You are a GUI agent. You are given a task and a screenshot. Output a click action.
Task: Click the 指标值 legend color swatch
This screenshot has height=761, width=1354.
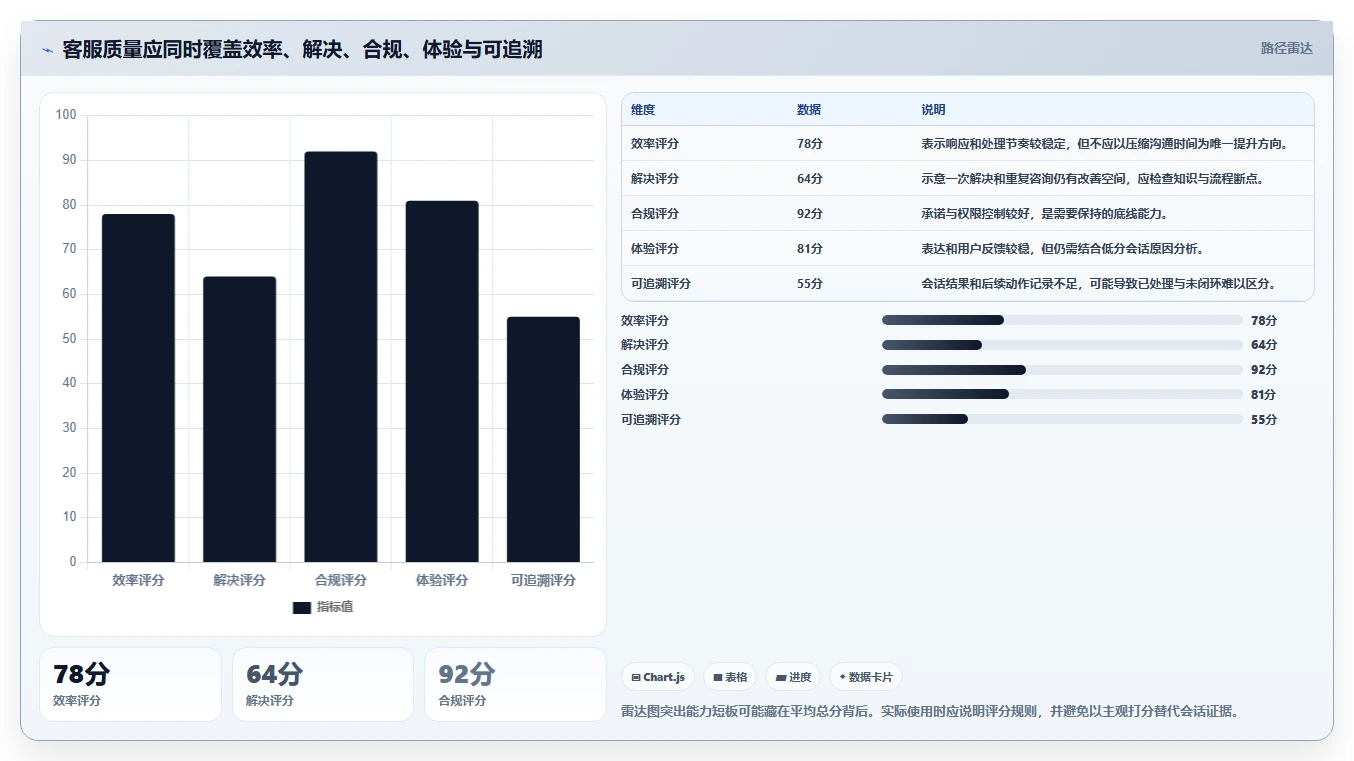[x=302, y=607]
